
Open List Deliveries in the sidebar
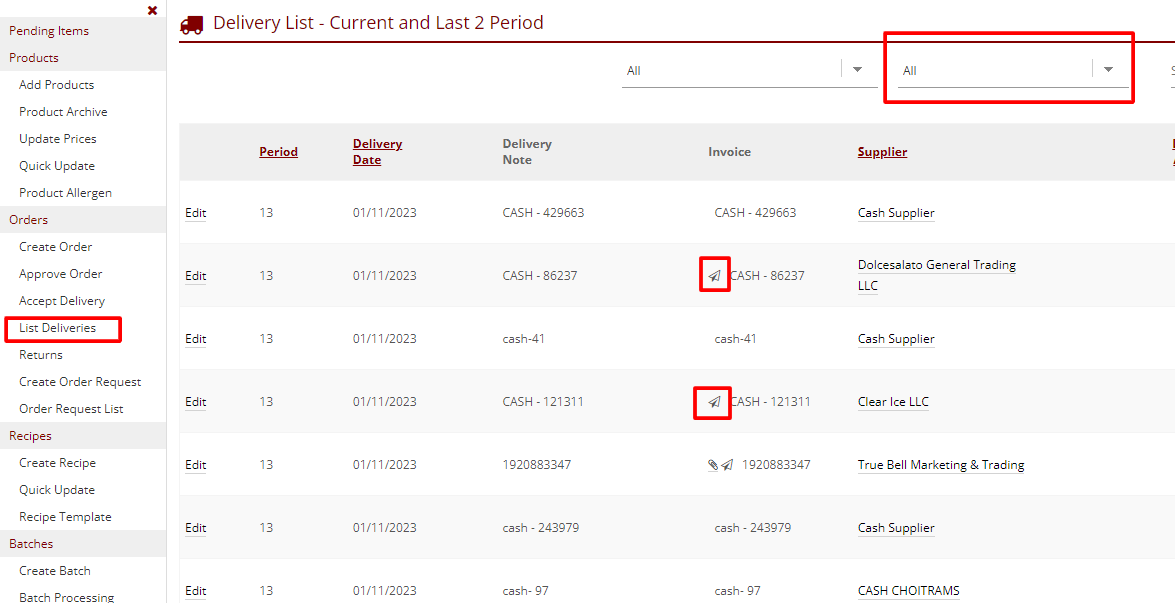pos(58,328)
